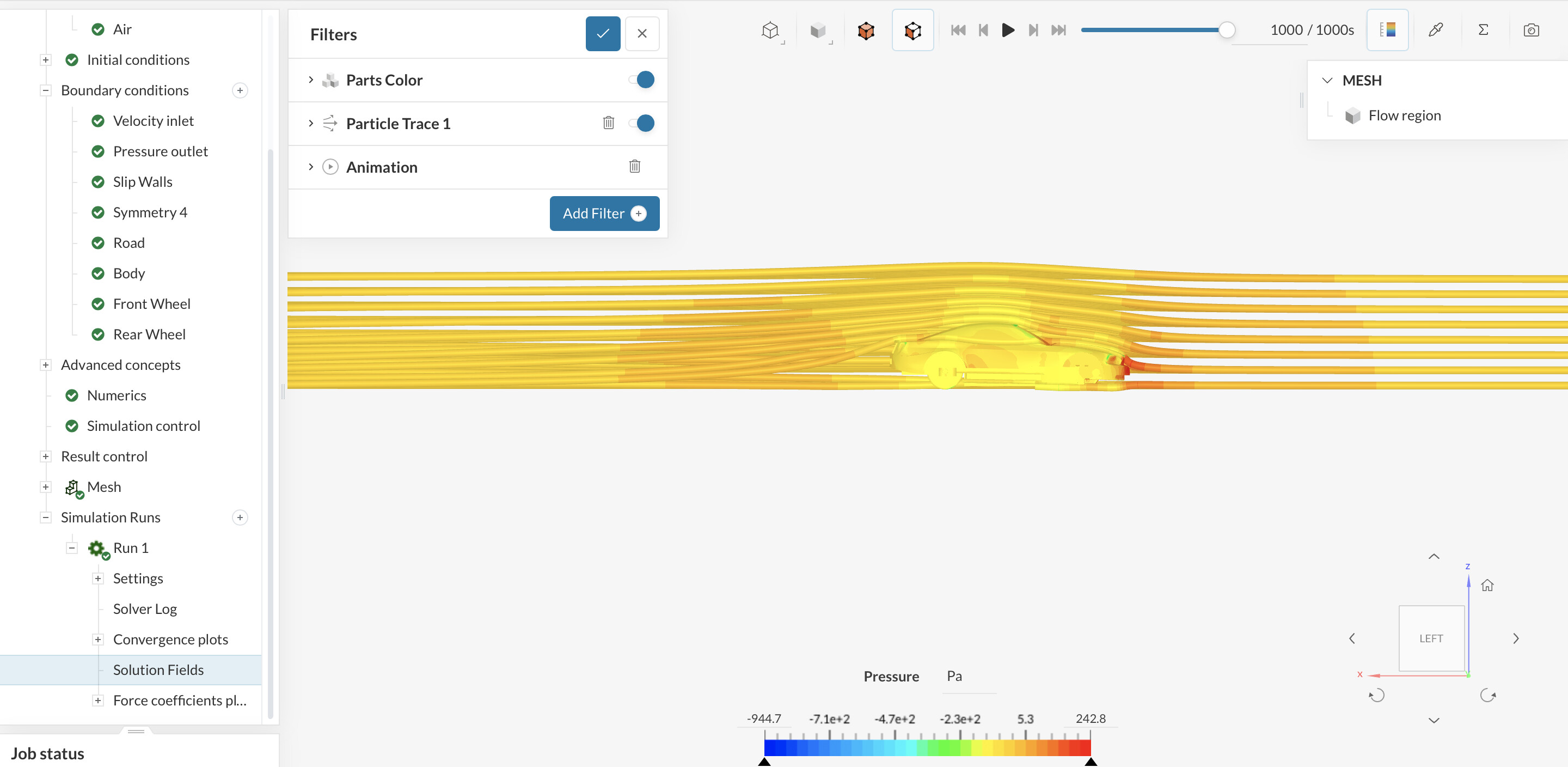The image size is (1568, 767).
Task: Delete the Animation filter
Action: click(x=634, y=166)
